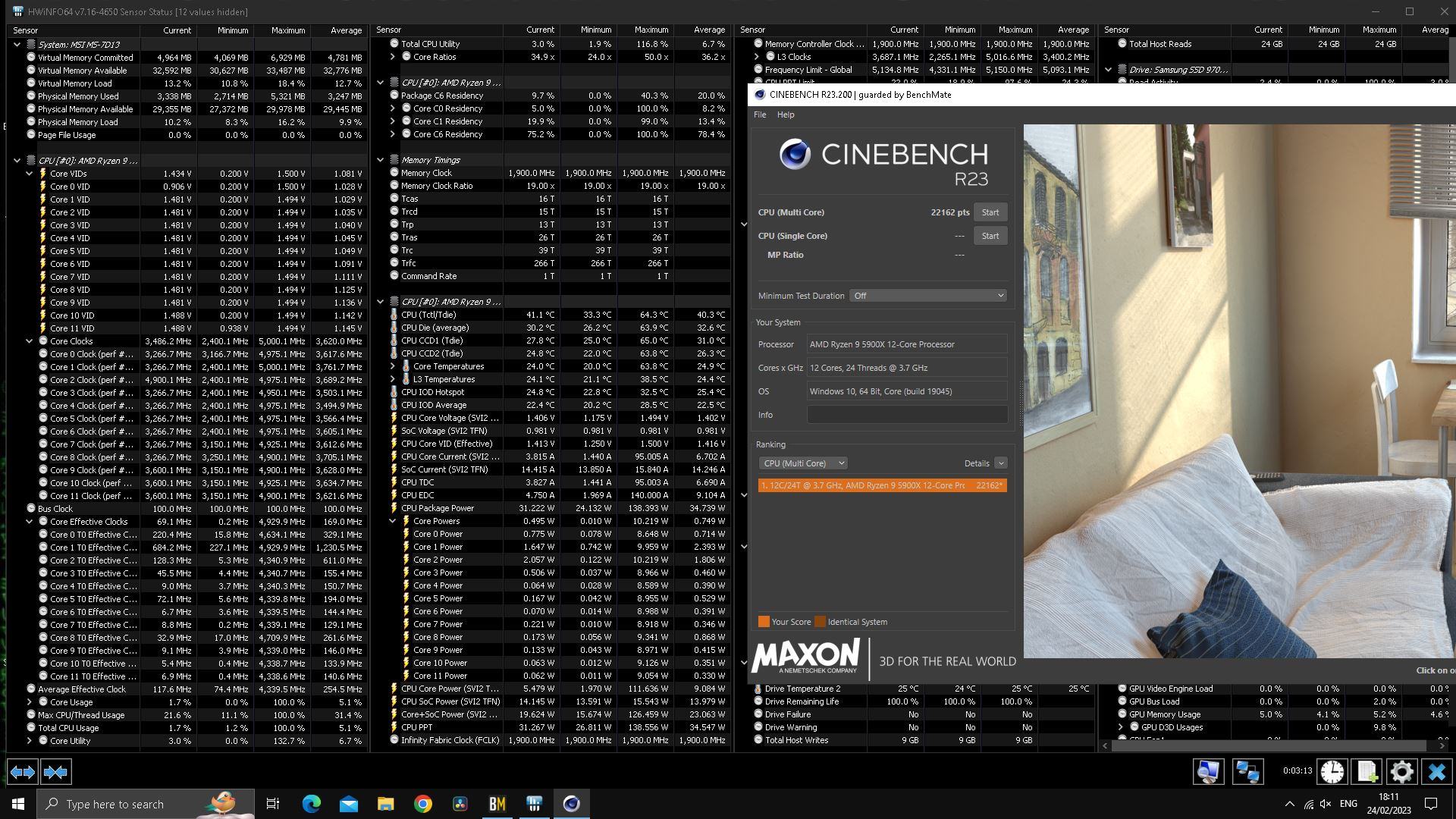Launch Google Chrome from taskbar
1456x819 pixels.
click(x=422, y=804)
